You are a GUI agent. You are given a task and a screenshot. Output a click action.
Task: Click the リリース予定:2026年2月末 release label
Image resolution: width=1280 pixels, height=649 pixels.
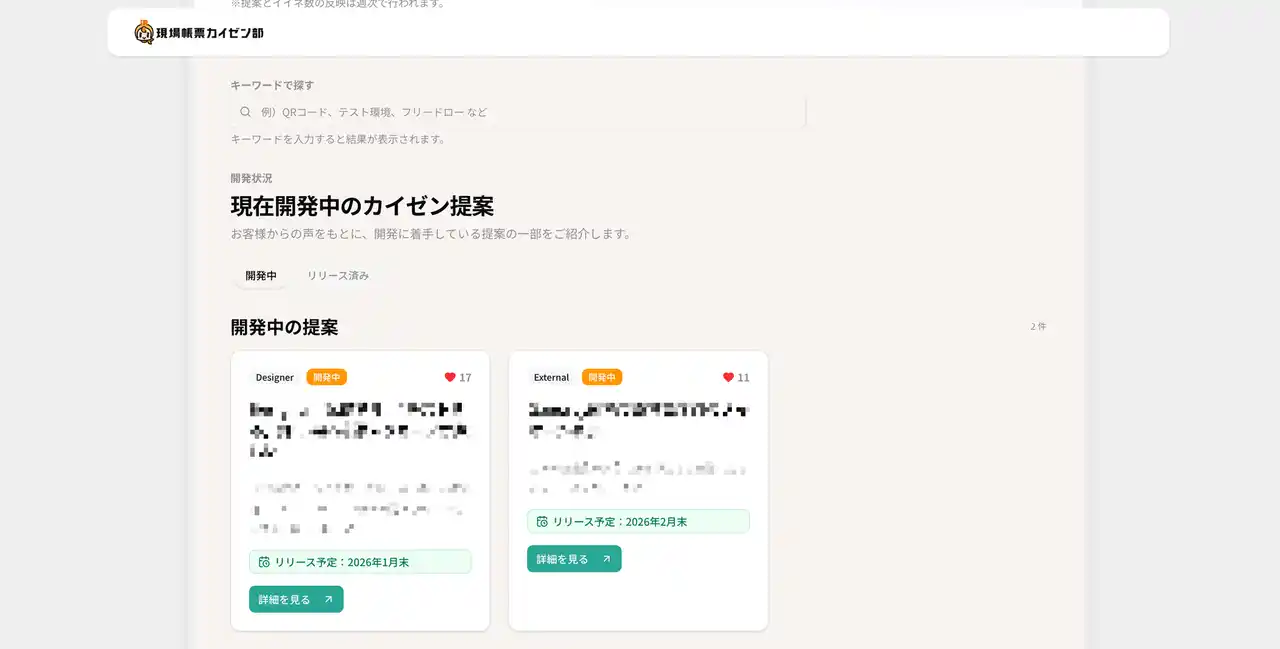tap(620, 521)
